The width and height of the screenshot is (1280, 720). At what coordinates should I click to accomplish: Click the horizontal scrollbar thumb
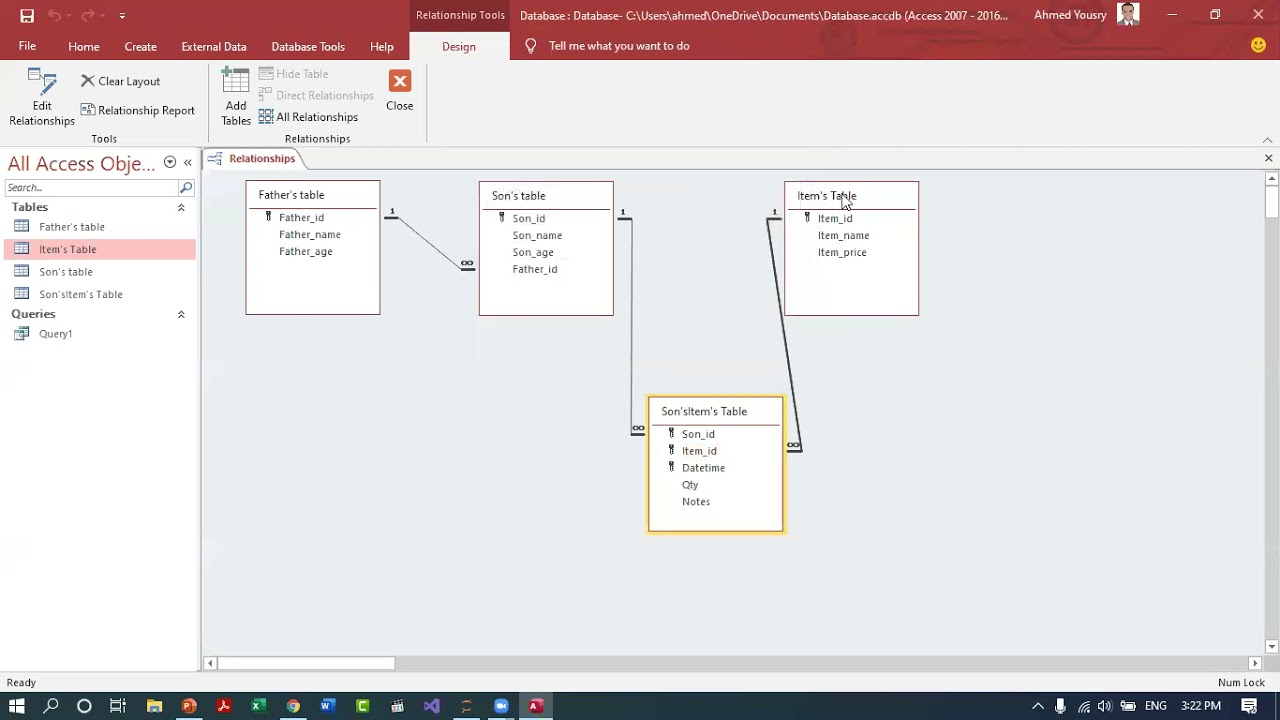(x=306, y=663)
